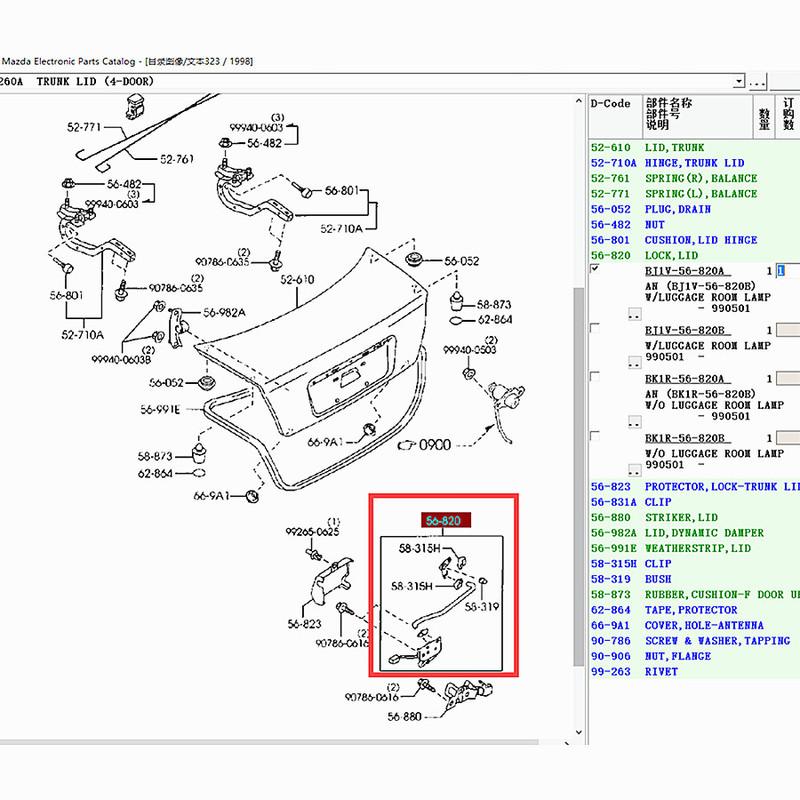Open details button under BK1R-56-820B

pos(634,469)
